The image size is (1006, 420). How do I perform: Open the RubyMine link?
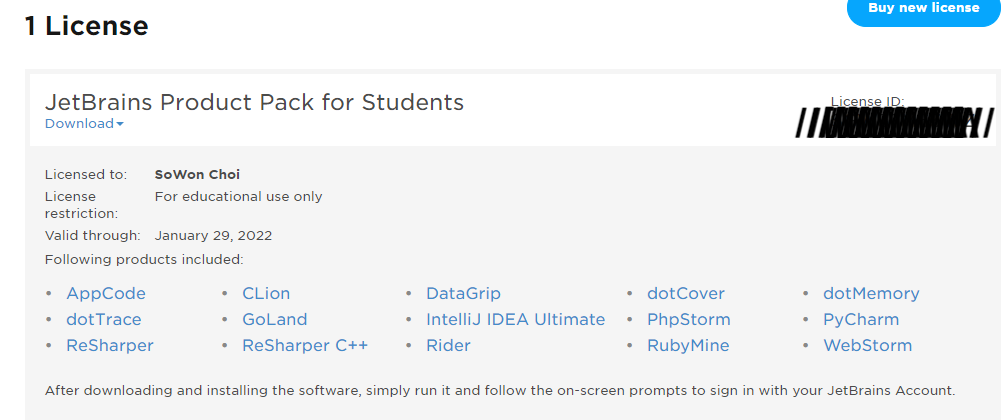(x=688, y=346)
